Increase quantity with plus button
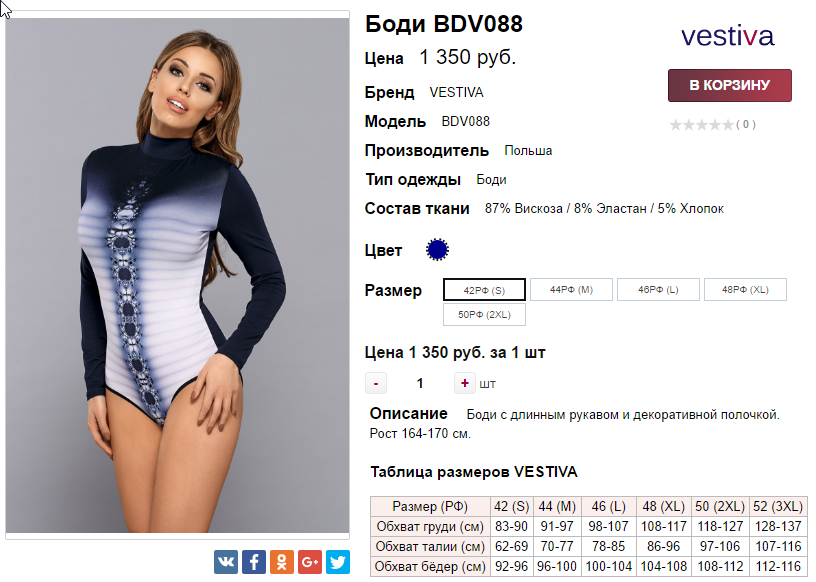 (464, 383)
